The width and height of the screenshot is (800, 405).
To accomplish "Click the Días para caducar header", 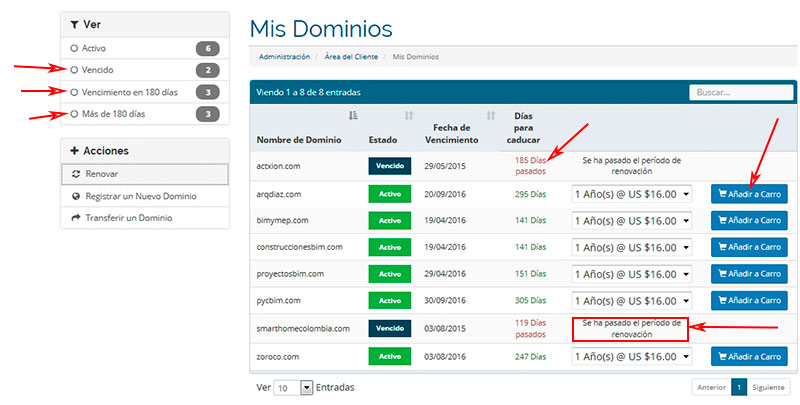I will click(523, 128).
